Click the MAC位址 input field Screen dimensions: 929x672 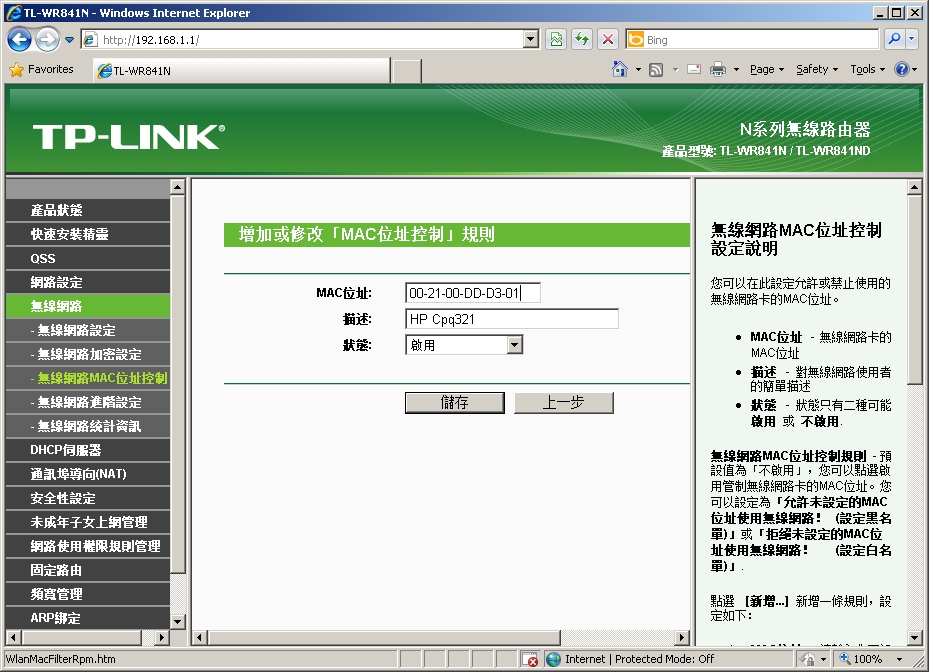pyautogui.click(x=473, y=293)
